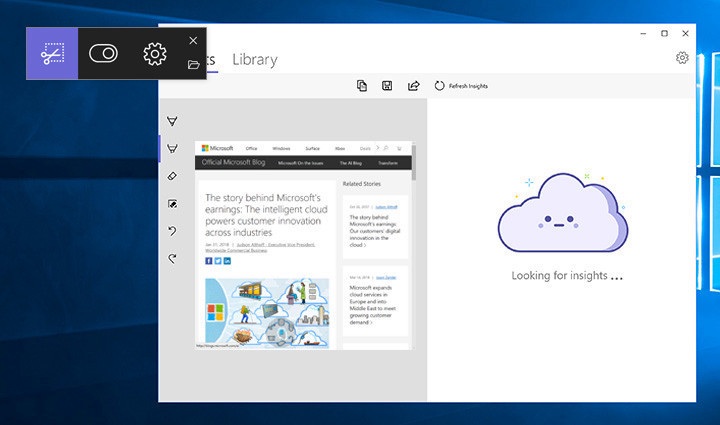This screenshot has height=425, width=720.
Task: Share the captured snip
Action: click(x=413, y=86)
